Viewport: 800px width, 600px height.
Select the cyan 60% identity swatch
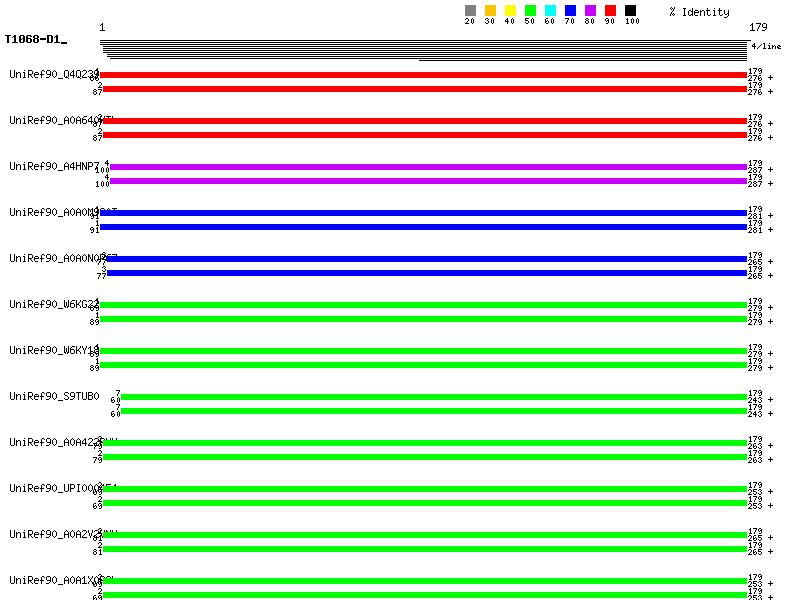point(550,11)
